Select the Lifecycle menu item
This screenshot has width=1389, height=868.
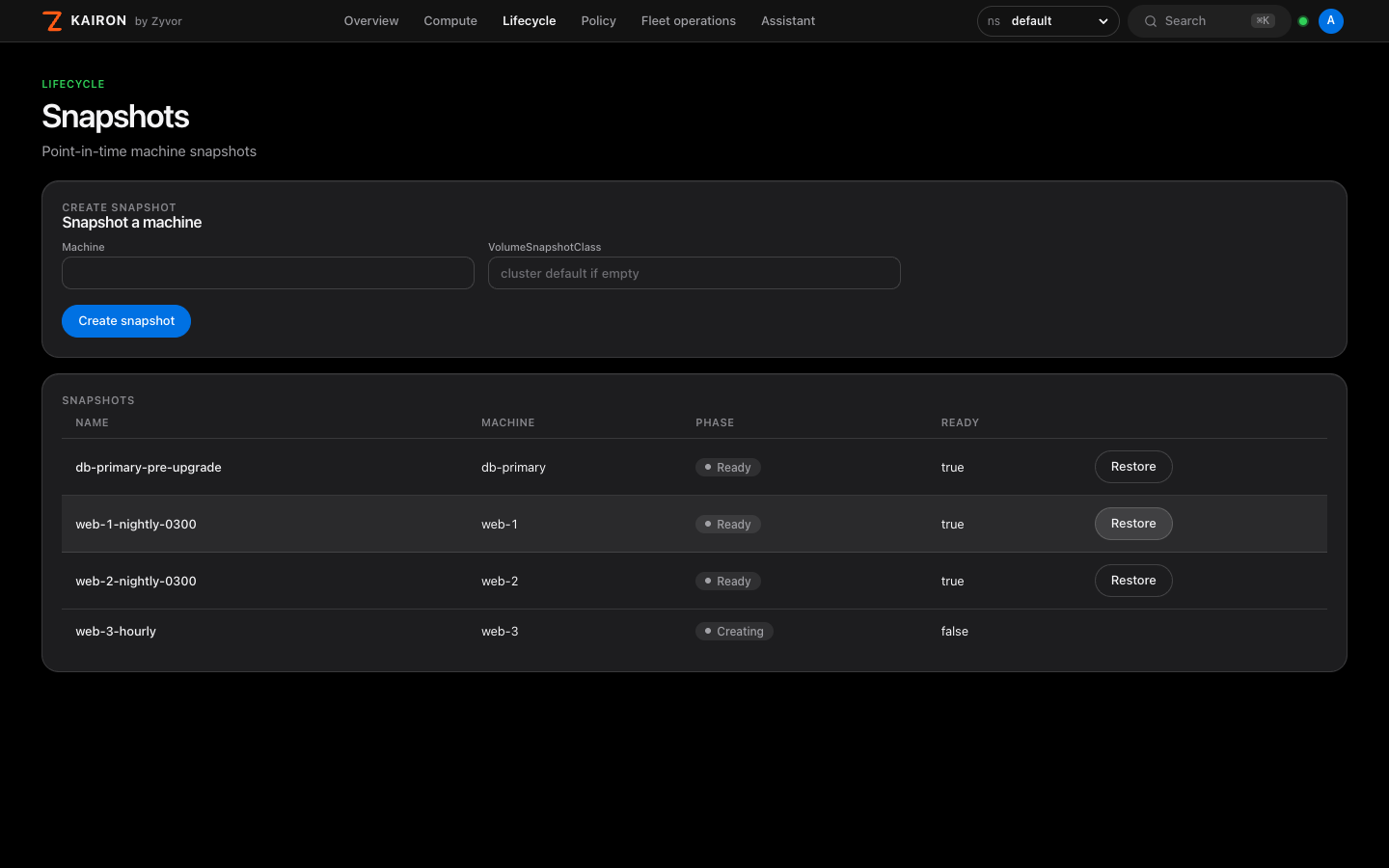[x=529, y=21]
